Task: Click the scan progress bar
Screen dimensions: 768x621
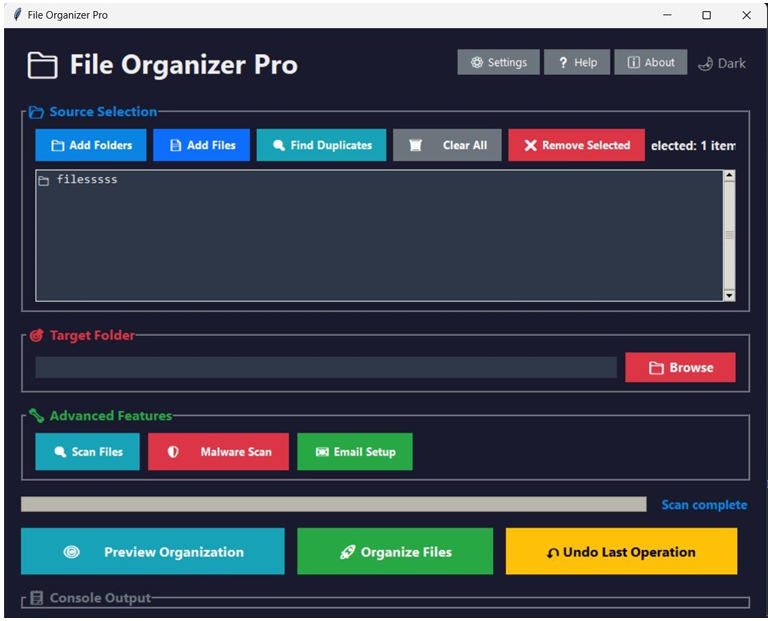Action: 334,504
